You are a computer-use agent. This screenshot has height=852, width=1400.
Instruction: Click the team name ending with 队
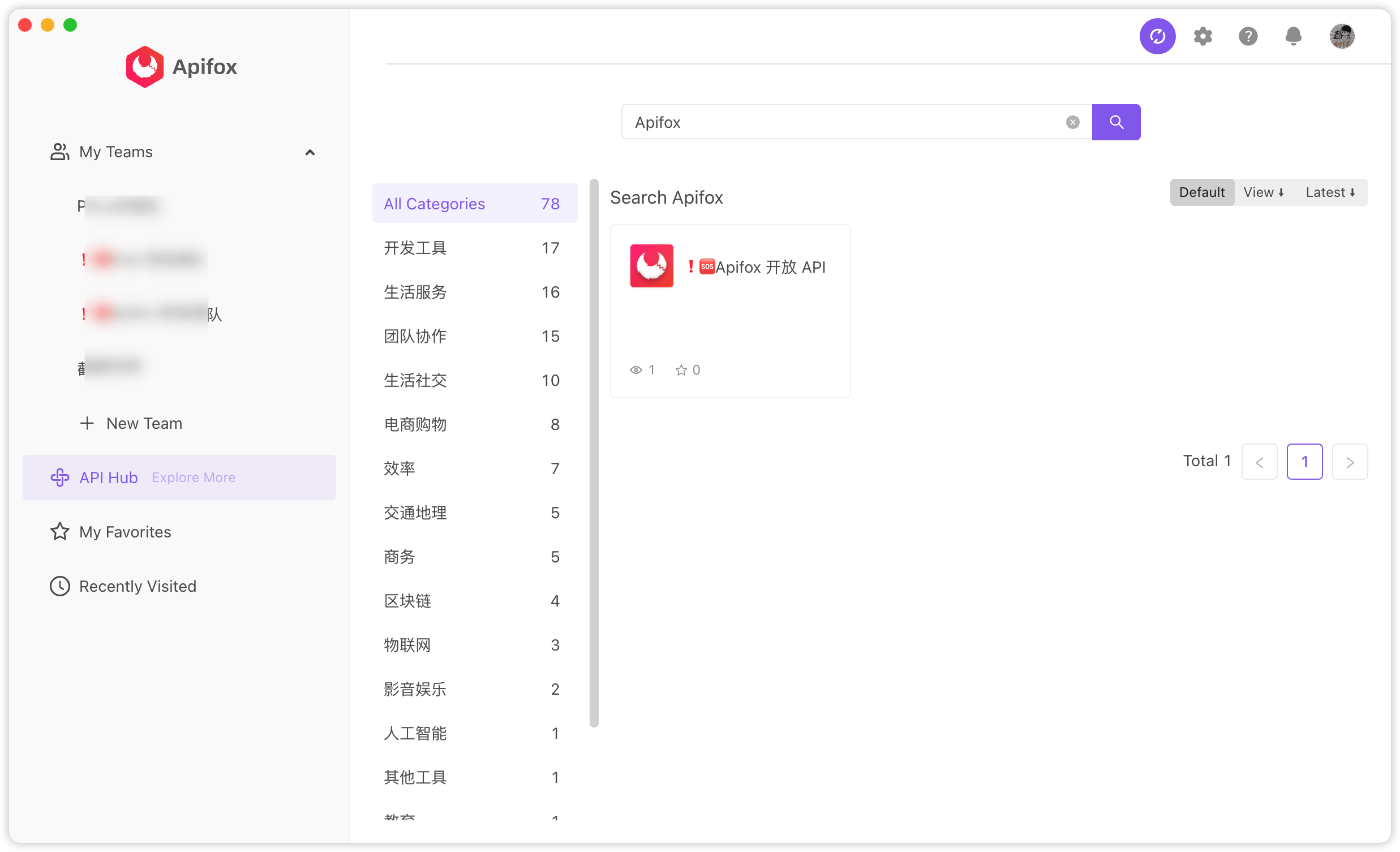pos(151,314)
